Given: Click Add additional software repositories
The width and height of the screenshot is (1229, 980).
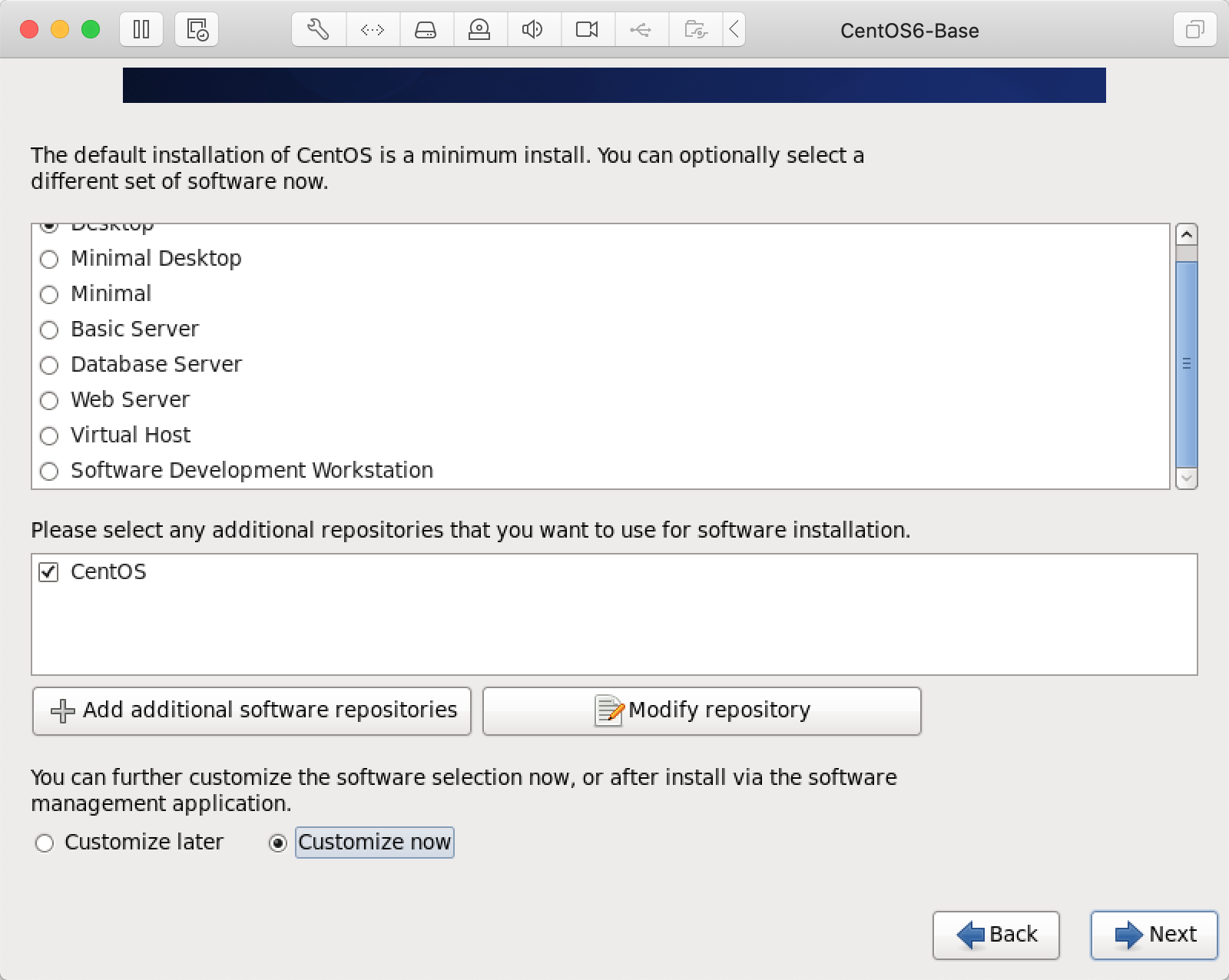Looking at the screenshot, I should click(252, 710).
